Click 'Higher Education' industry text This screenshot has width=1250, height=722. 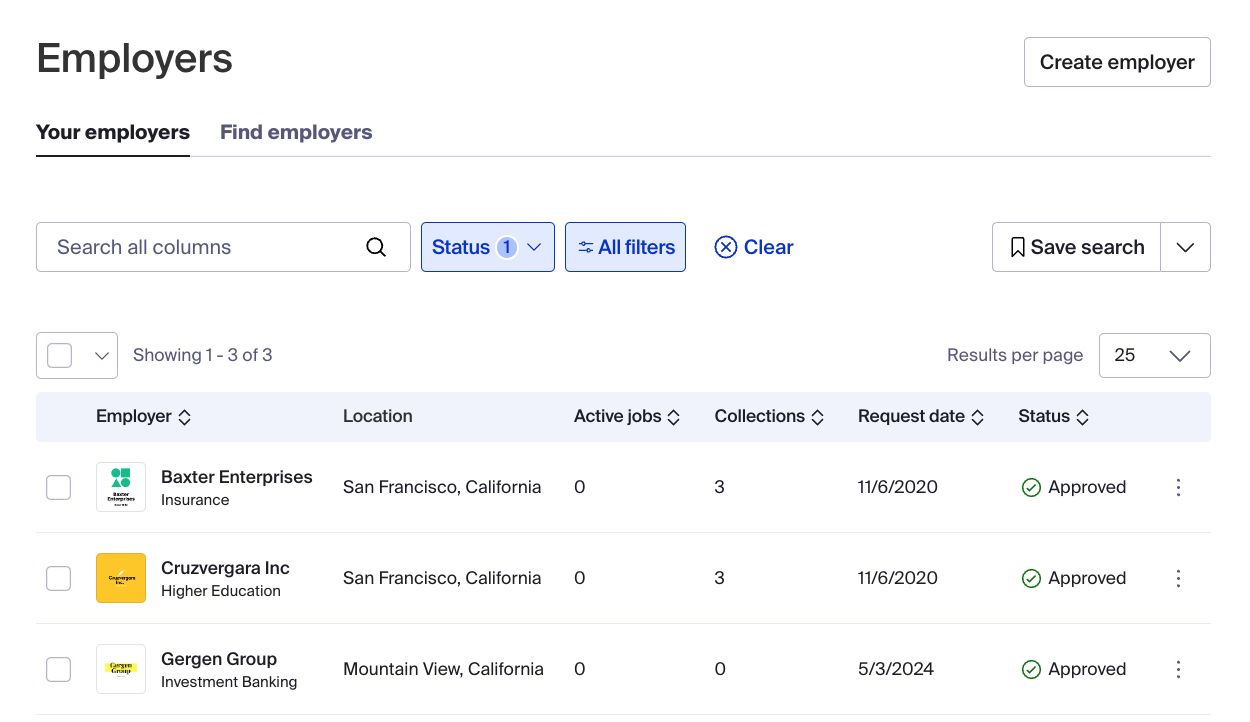[x=221, y=591]
